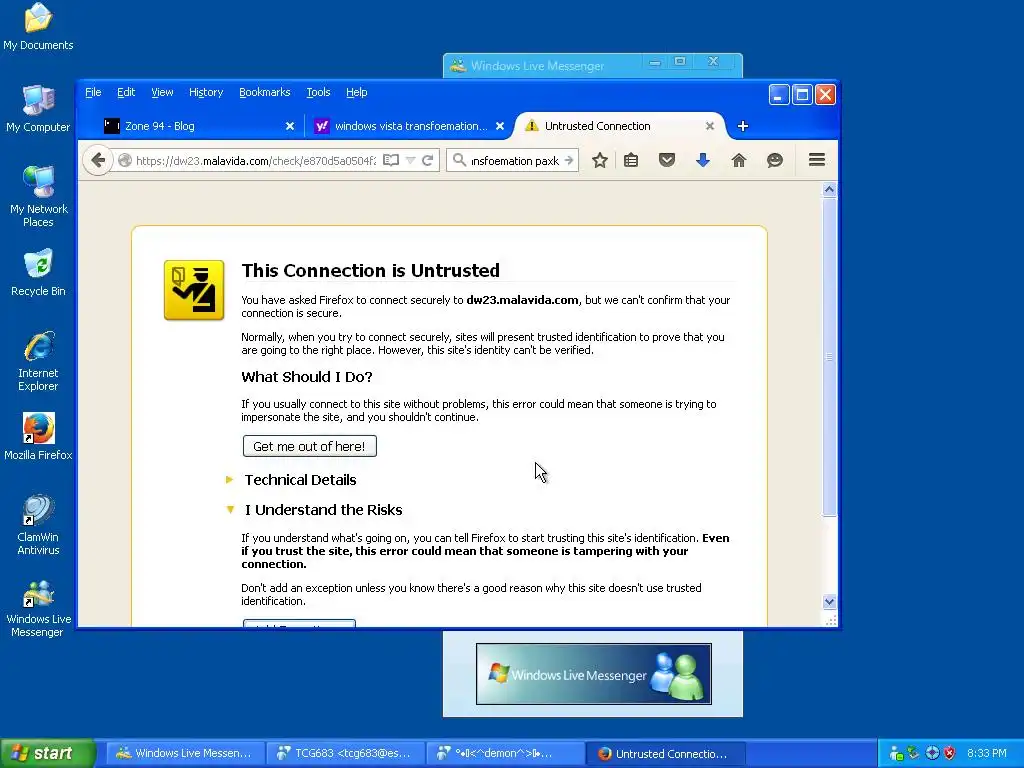Click the search go arrow in search box
The width and height of the screenshot is (1024, 768).
point(569,161)
